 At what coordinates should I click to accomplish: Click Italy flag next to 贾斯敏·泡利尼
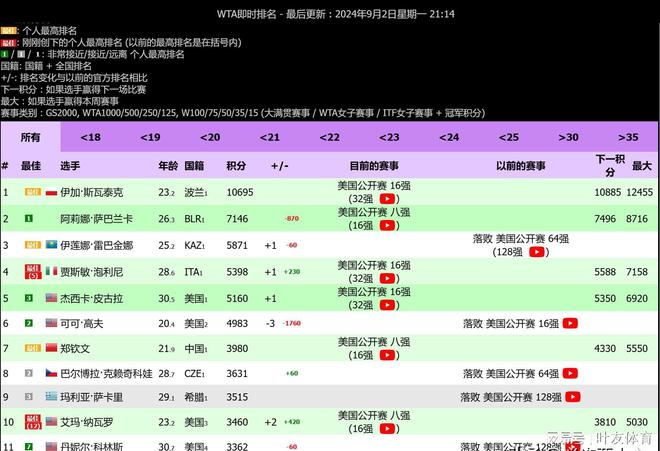tap(51, 271)
